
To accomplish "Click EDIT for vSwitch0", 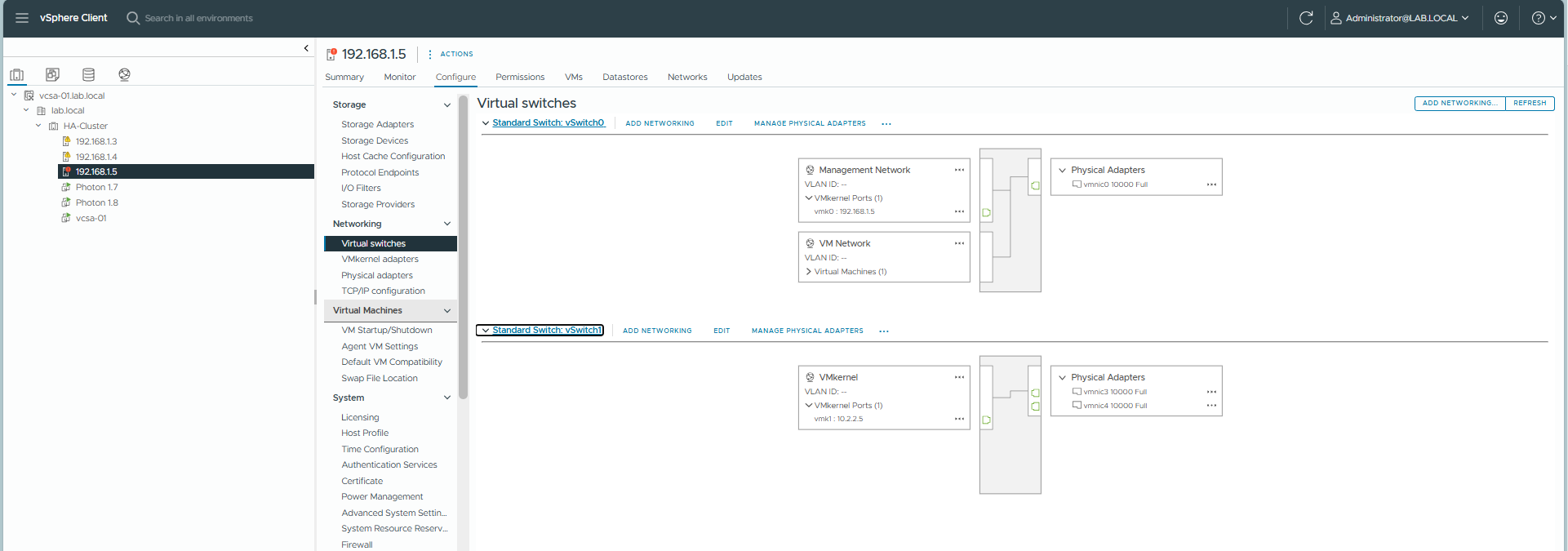I will coord(724,123).
